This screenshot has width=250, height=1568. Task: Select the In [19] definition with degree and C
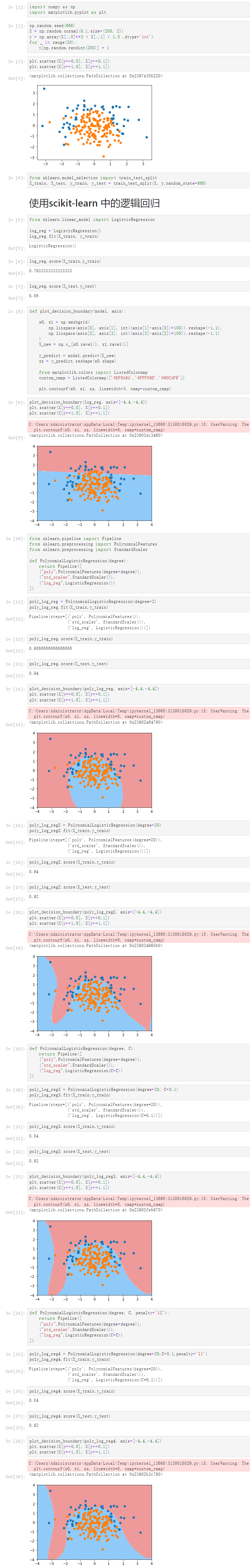139,1062
